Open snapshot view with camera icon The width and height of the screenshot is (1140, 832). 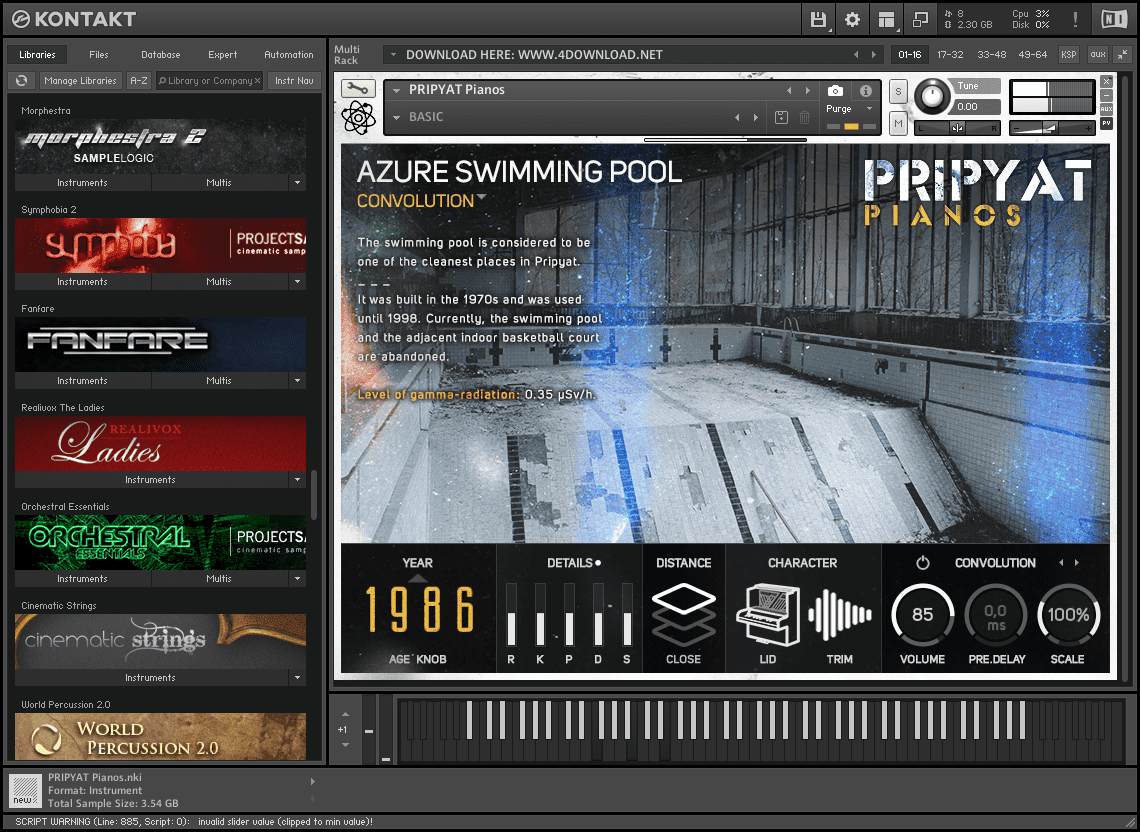point(835,91)
